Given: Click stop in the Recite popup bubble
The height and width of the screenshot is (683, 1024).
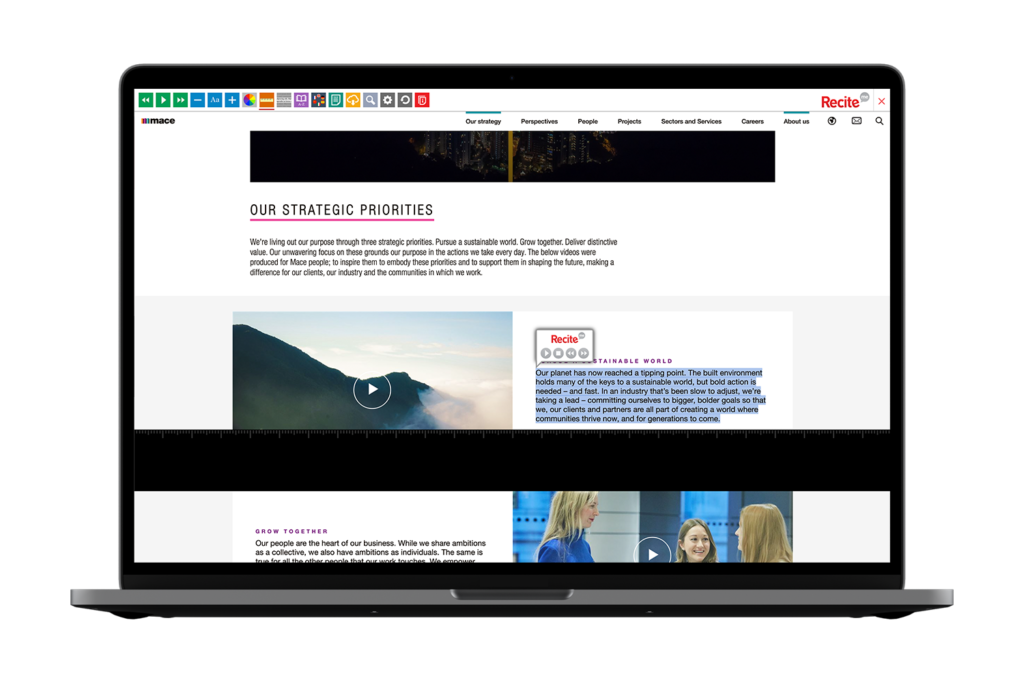Looking at the screenshot, I should pyautogui.click(x=558, y=353).
